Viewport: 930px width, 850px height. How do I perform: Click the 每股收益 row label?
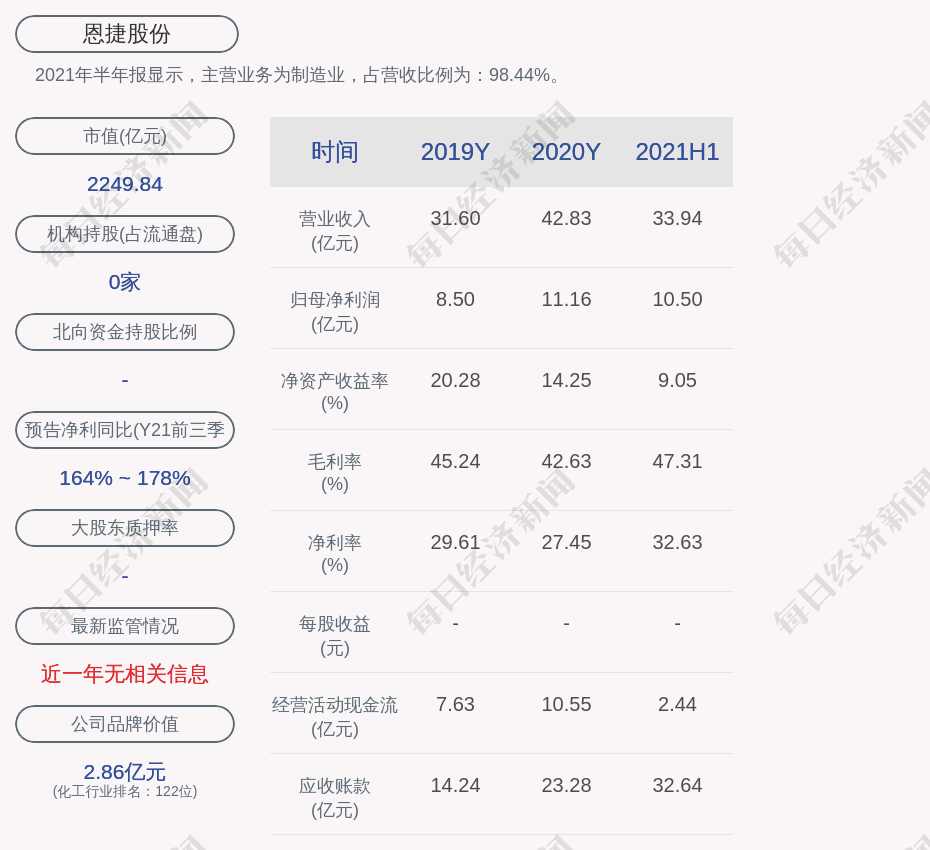335,636
